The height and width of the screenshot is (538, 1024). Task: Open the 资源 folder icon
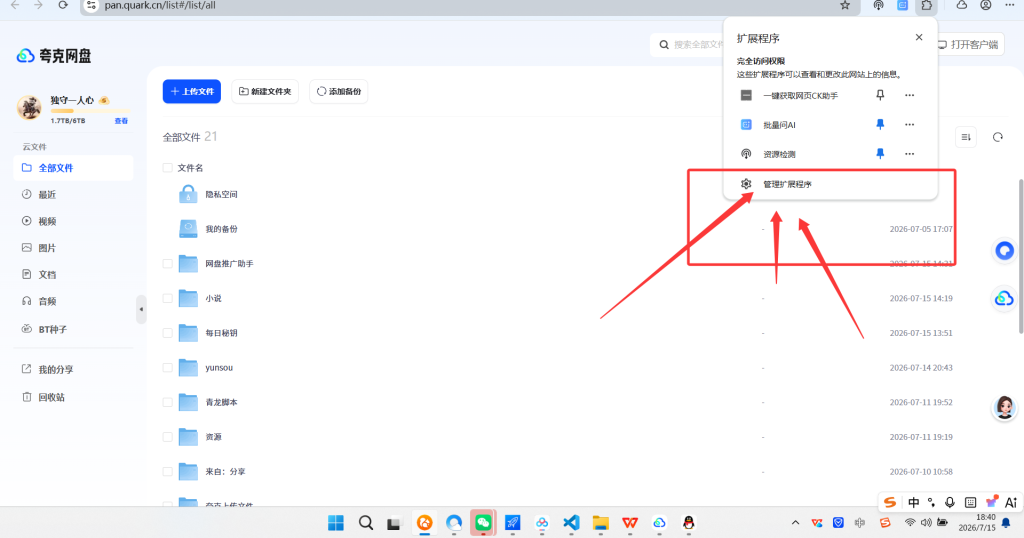click(188, 436)
